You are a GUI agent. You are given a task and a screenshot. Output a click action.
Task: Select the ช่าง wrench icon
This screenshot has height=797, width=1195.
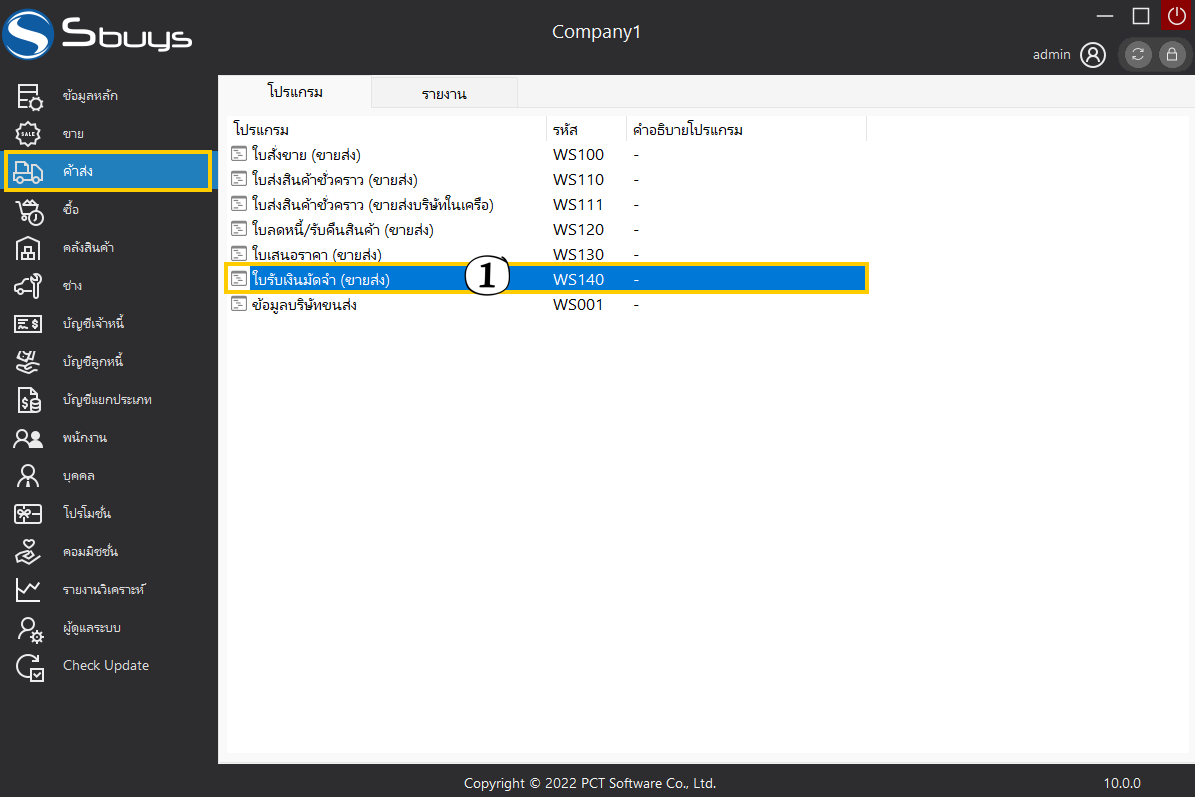29,286
